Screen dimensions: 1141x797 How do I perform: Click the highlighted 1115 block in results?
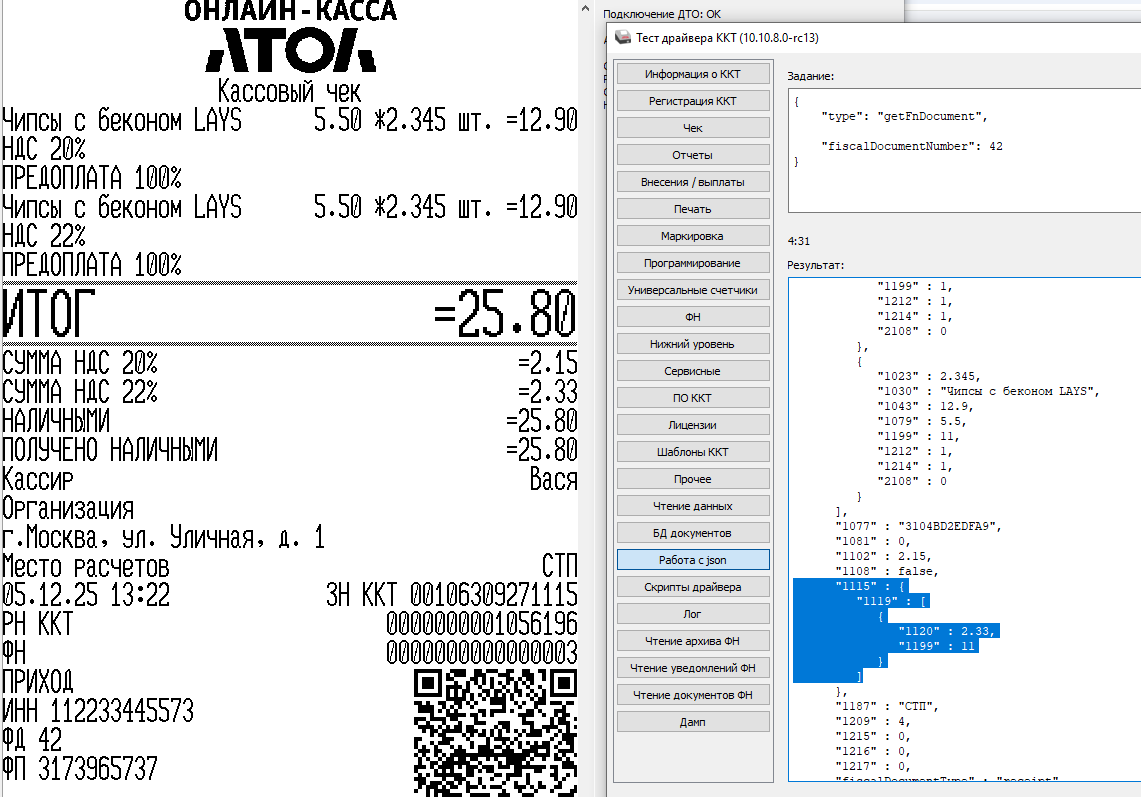[x=900, y=630]
